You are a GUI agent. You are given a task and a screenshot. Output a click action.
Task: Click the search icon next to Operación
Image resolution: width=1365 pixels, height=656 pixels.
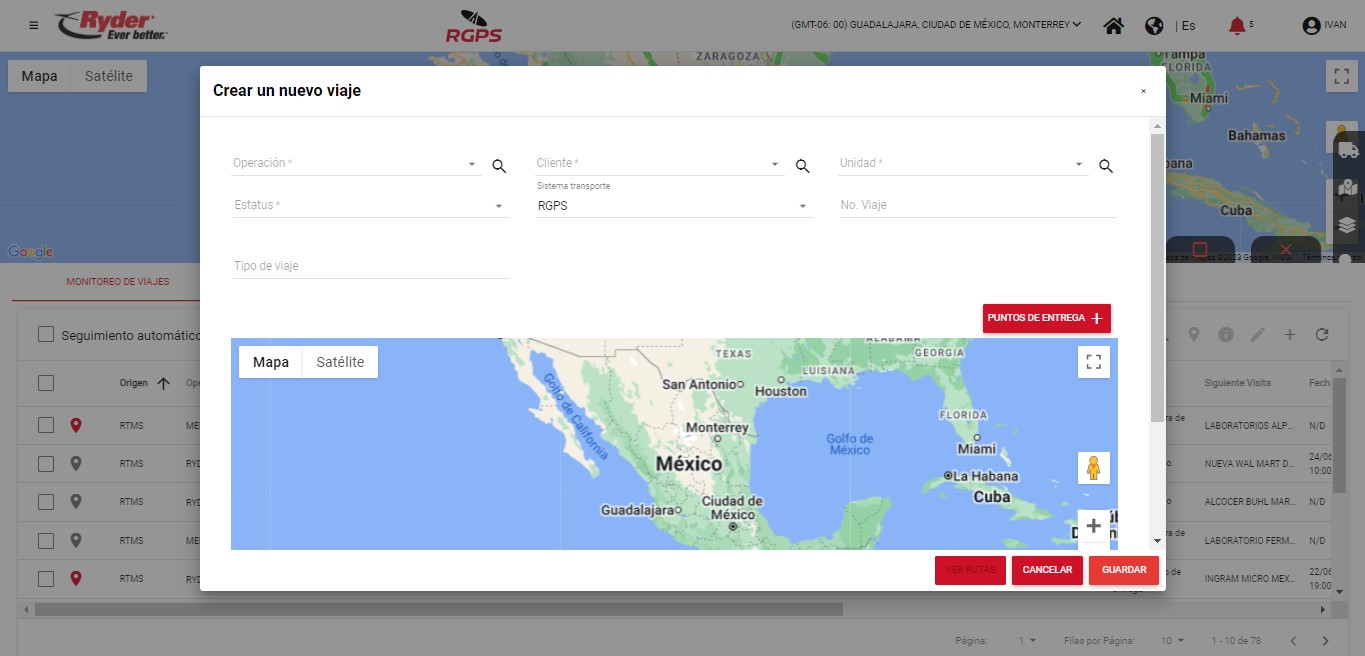(499, 166)
